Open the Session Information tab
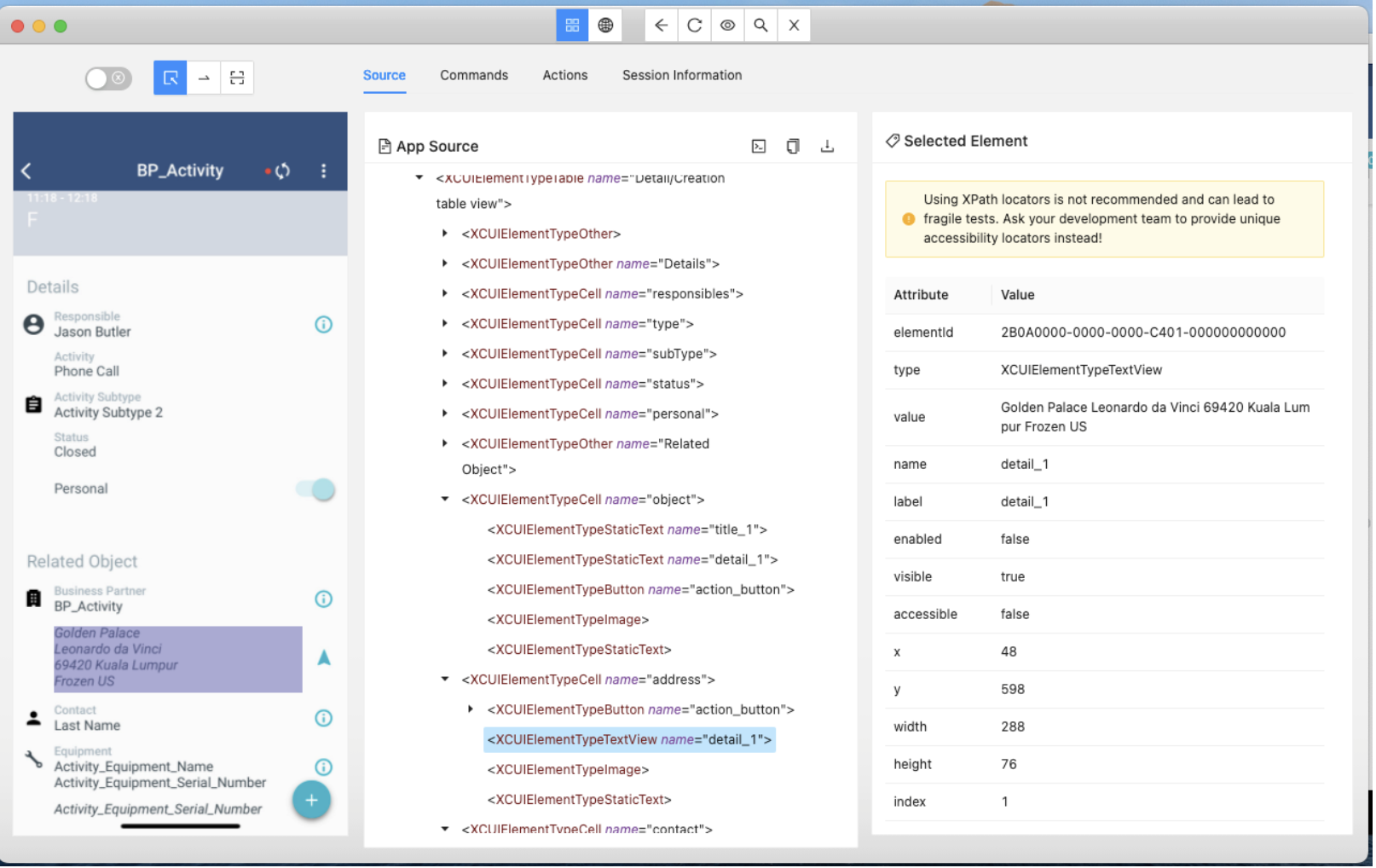This screenshot has height=868, width=1376. point(683,76)
